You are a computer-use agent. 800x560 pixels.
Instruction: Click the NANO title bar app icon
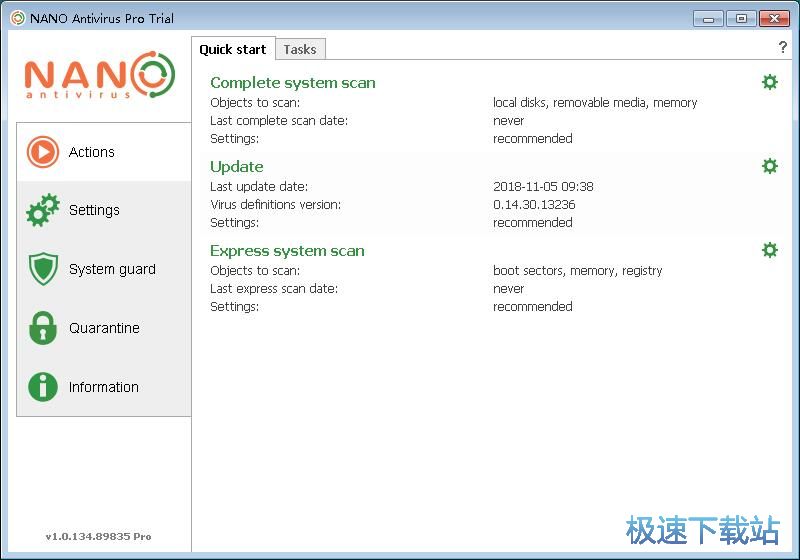coord(17,18)
